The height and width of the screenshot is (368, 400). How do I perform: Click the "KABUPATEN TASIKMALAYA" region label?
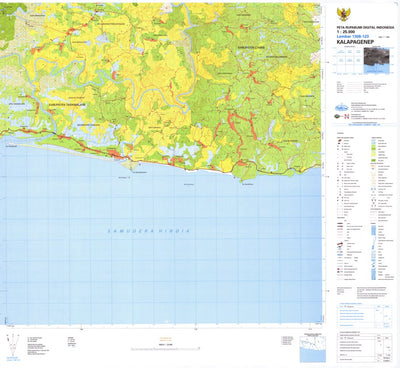coord(68,104)
